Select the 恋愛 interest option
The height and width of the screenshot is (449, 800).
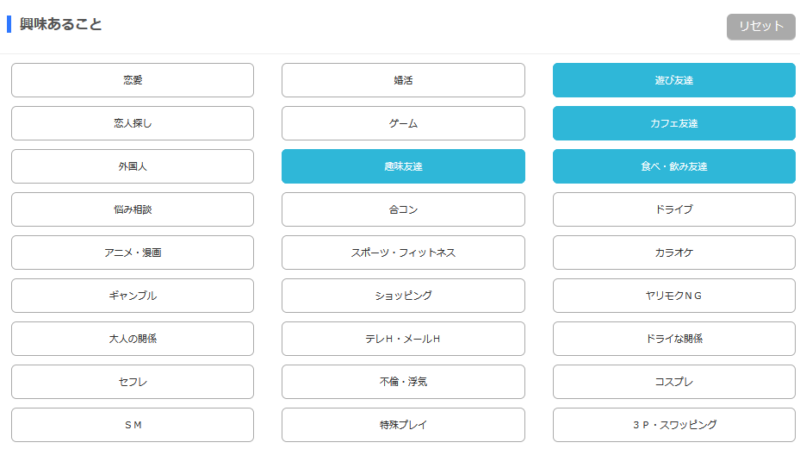click(x=133, y=80)
